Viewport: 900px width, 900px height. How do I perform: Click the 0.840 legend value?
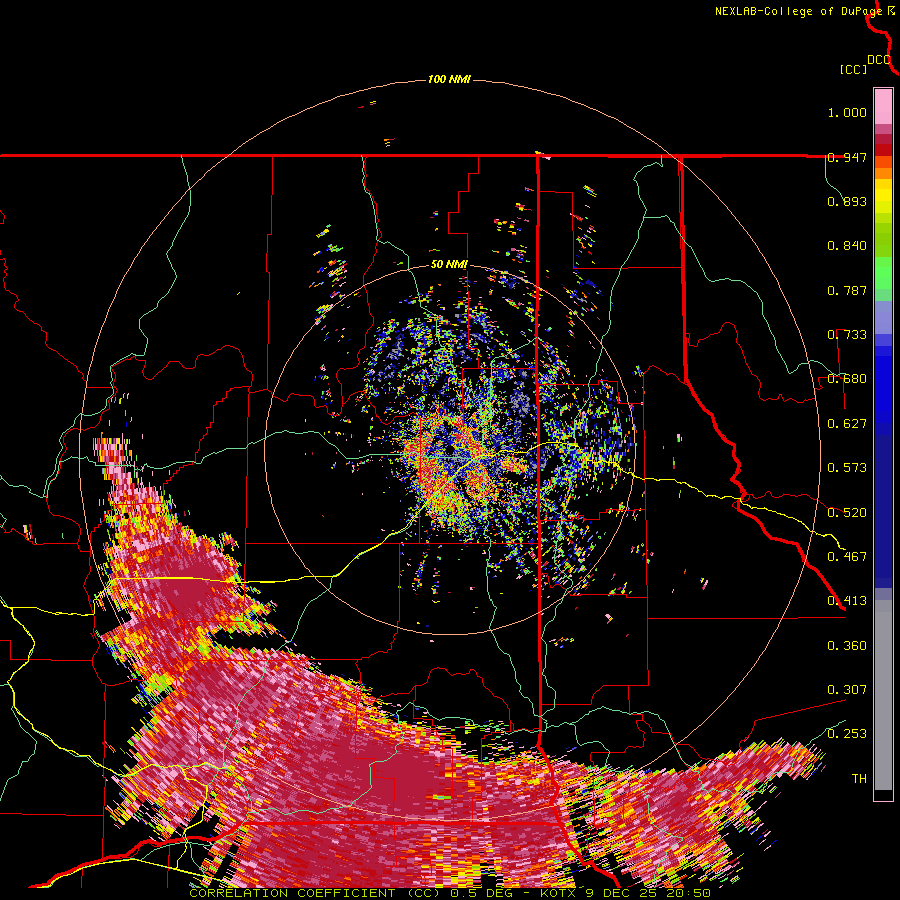point(847,246)
